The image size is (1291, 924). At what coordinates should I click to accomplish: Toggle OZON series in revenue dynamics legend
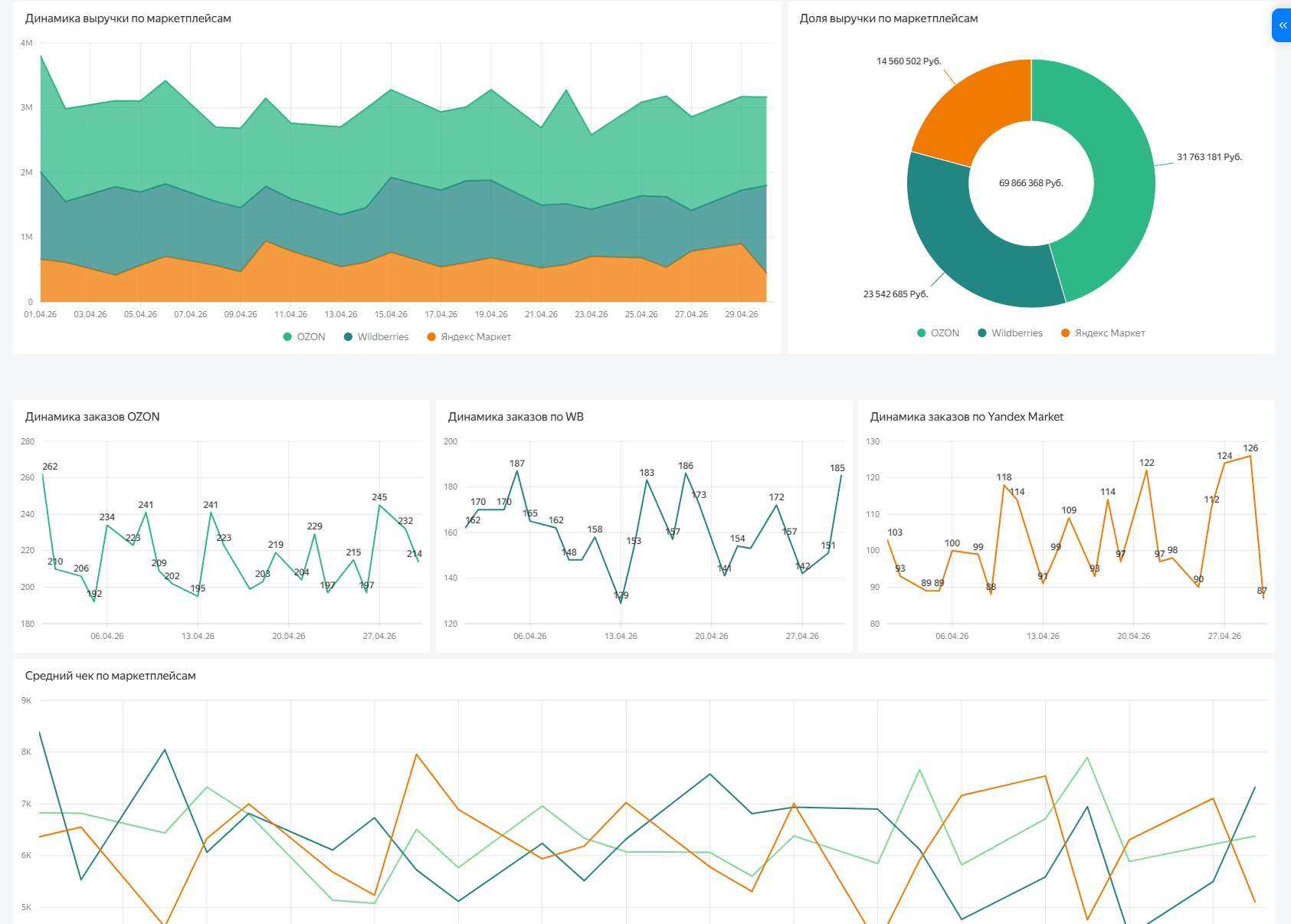304,337
